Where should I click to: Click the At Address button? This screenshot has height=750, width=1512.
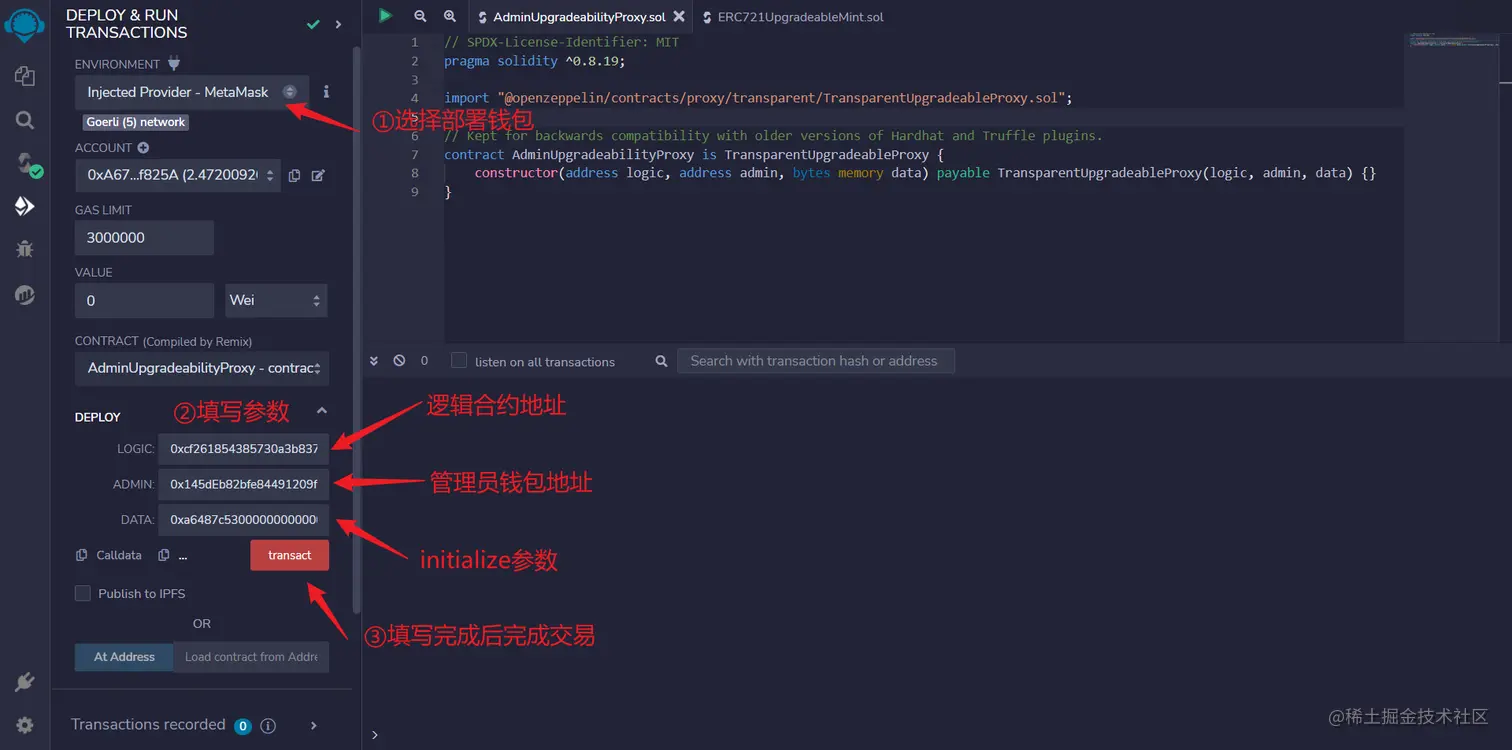124,657
